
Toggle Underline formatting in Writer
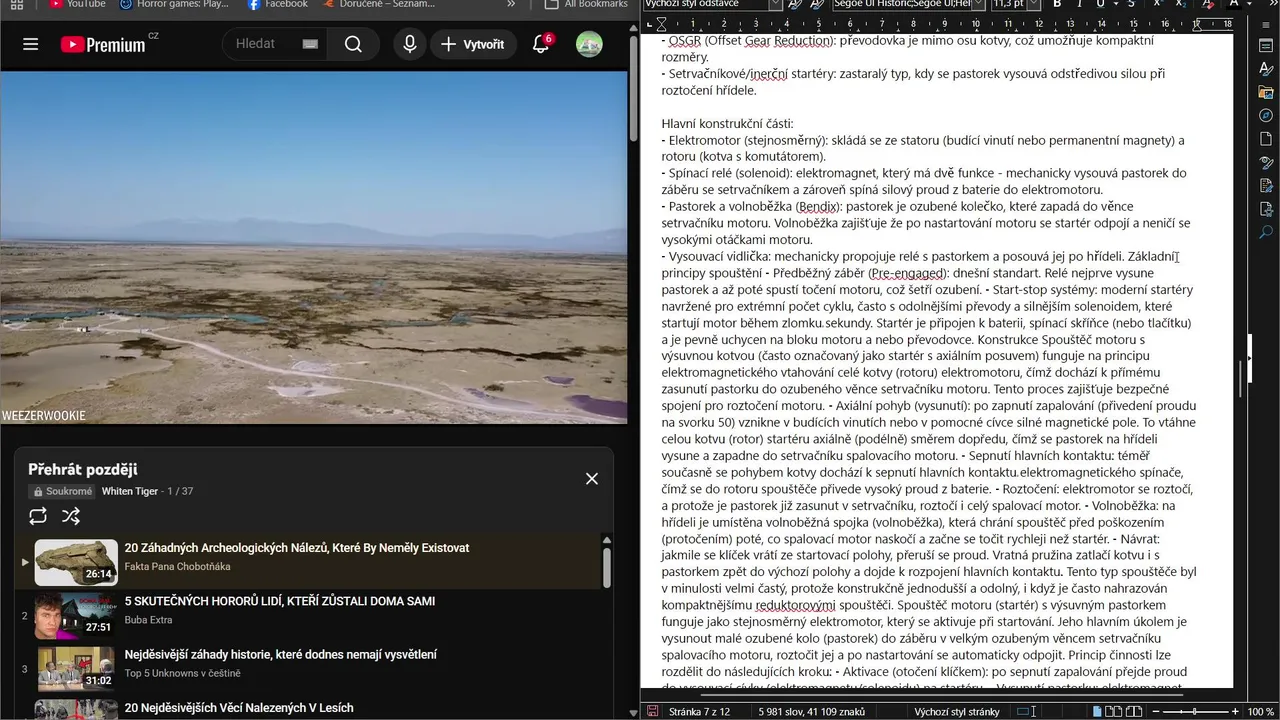pyautogui.click(x=1100, y=5)
